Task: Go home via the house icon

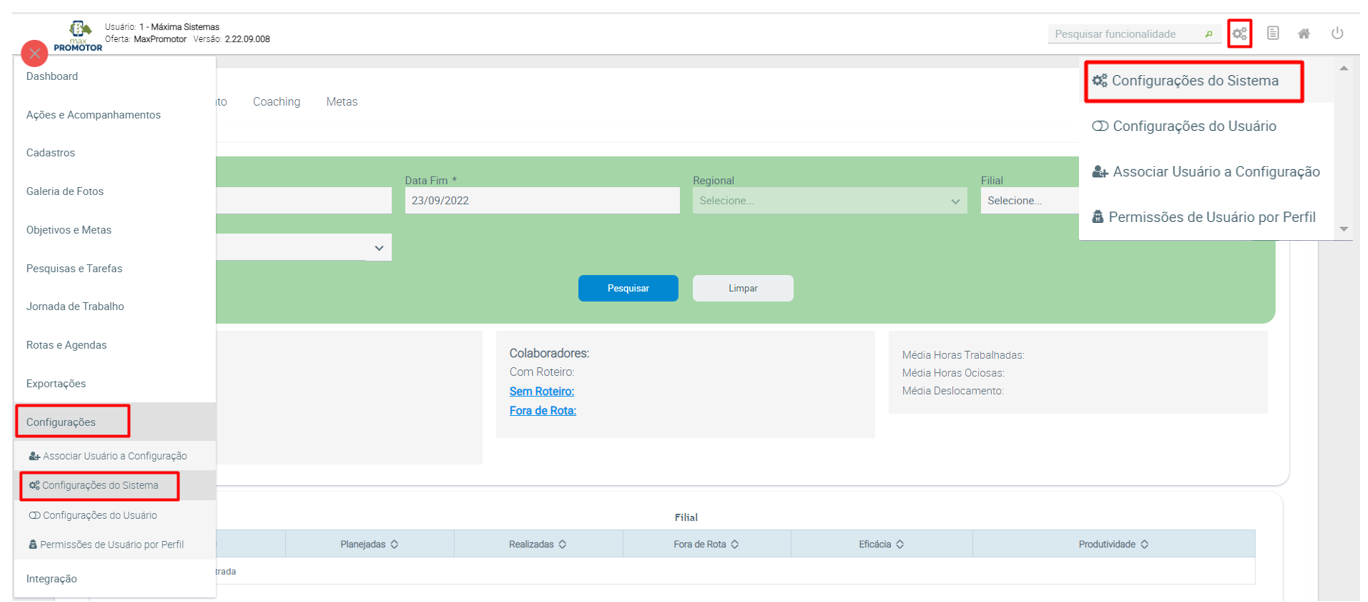Action: click(1304, 34)
